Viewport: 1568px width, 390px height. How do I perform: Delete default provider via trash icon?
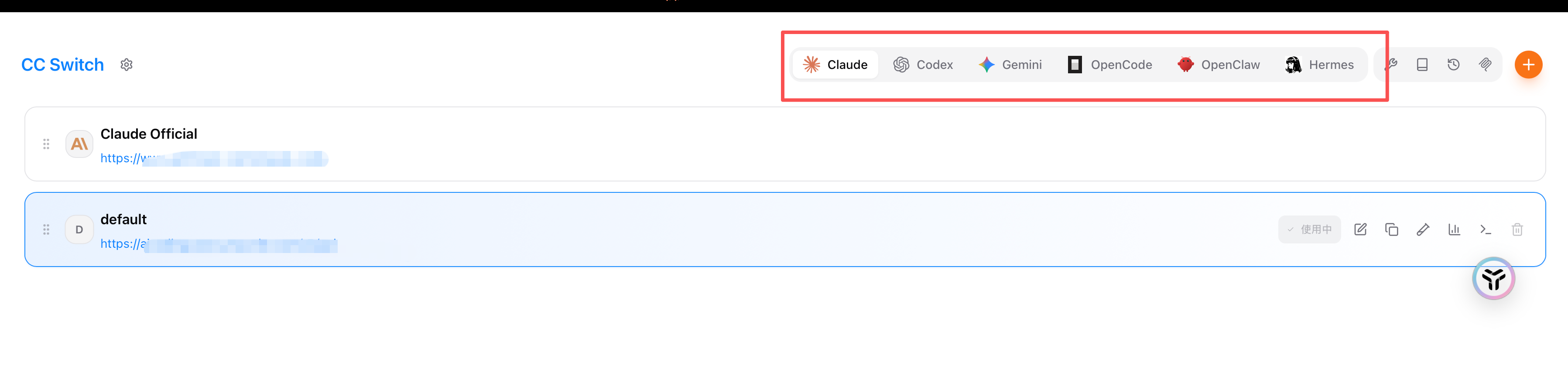pyautogui.click(x=1517, y=229)
